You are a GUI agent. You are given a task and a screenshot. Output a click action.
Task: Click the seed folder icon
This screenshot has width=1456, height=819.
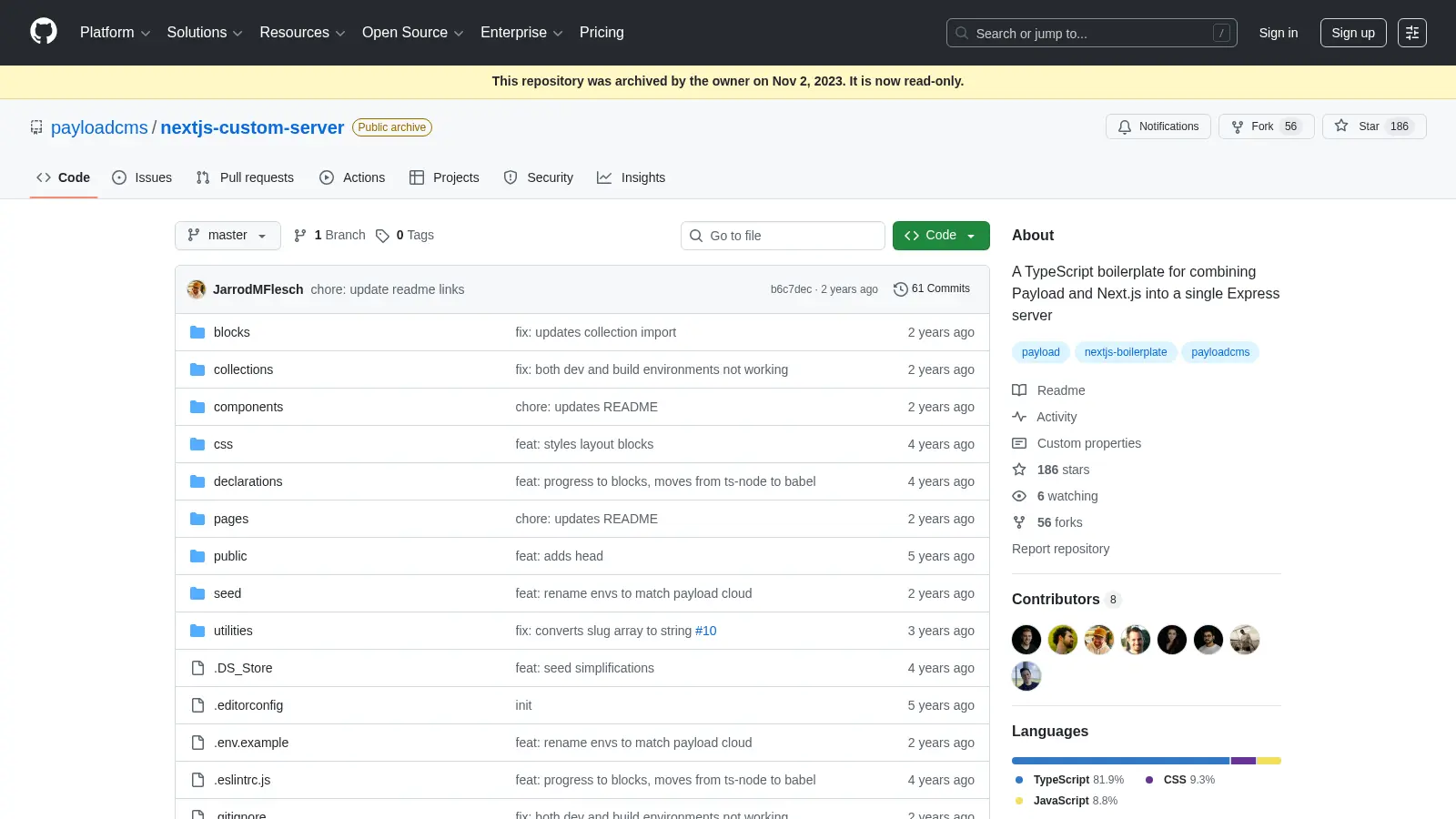pos(197,593)
